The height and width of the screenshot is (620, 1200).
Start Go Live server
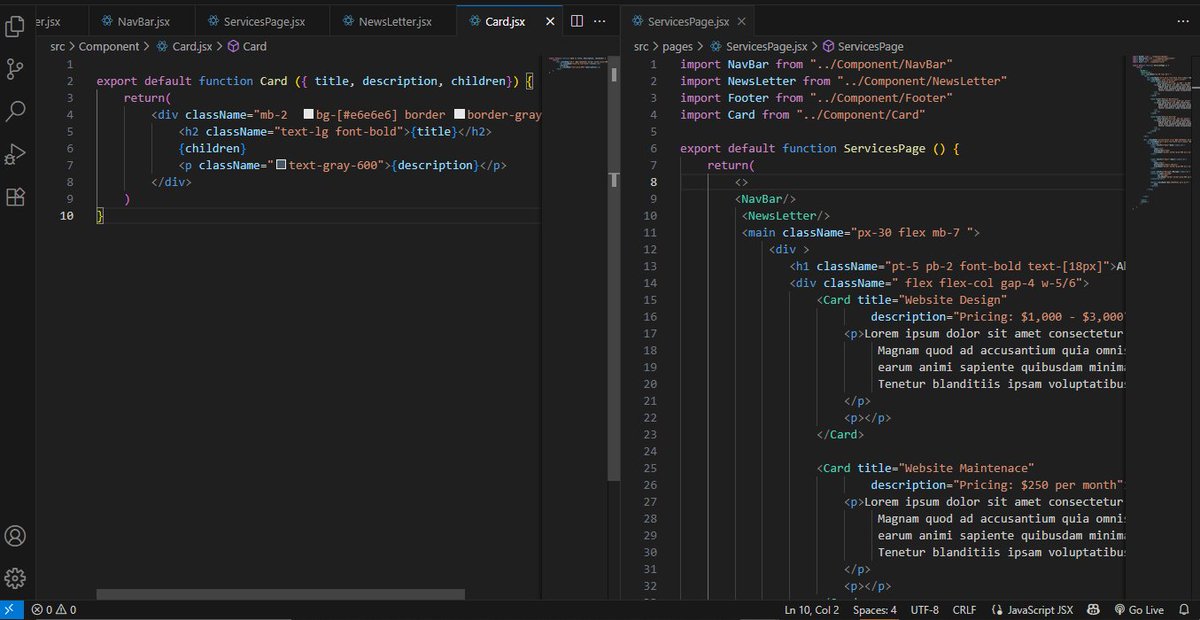point(1138,609)
